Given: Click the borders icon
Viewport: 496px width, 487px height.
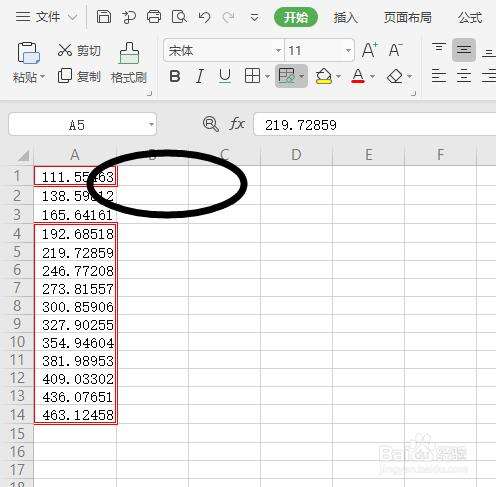Looking at the screenshot, I should point(252,76).
